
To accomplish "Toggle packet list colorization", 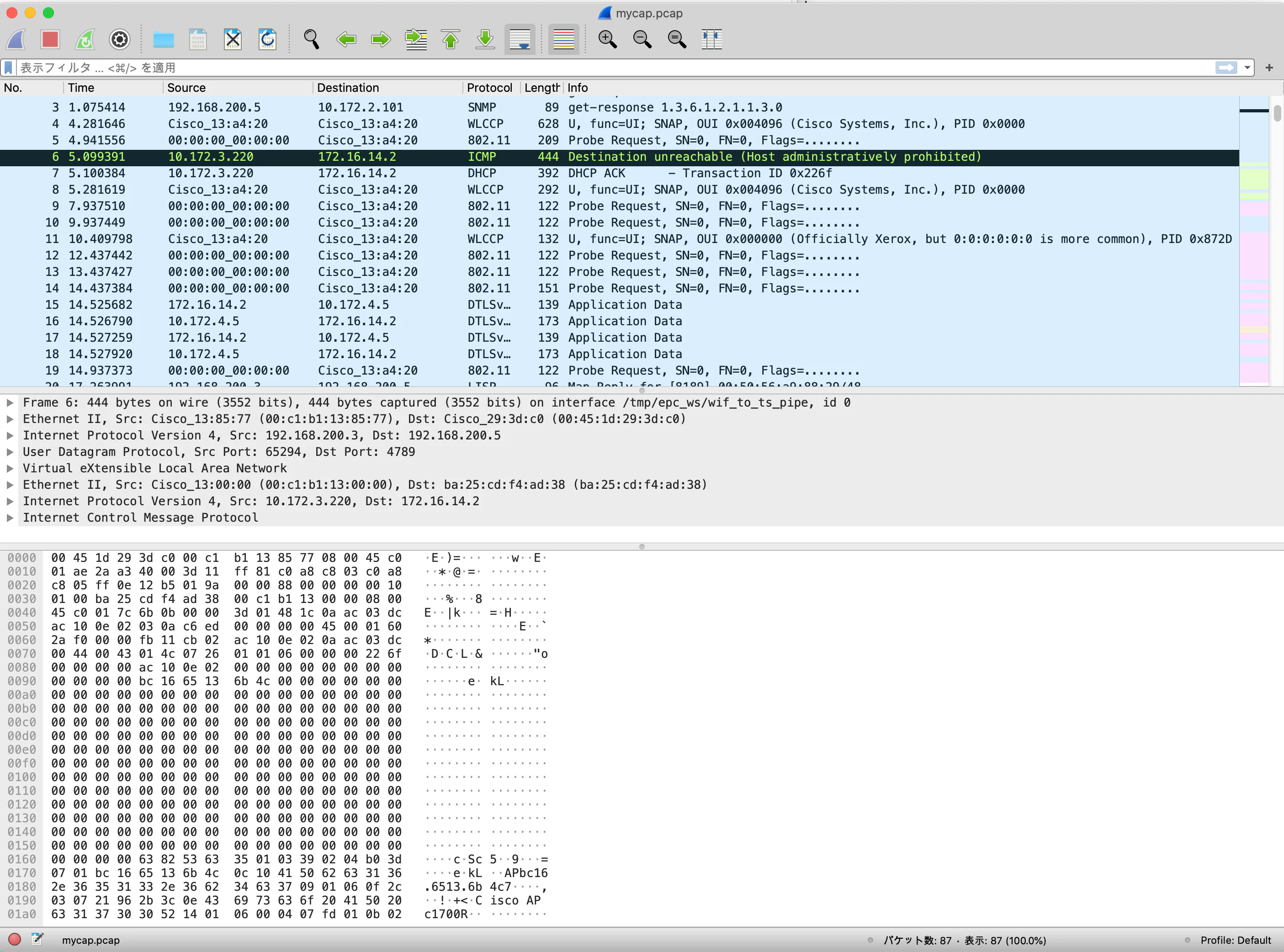I will pyautogui.click(x=563, y=39).
